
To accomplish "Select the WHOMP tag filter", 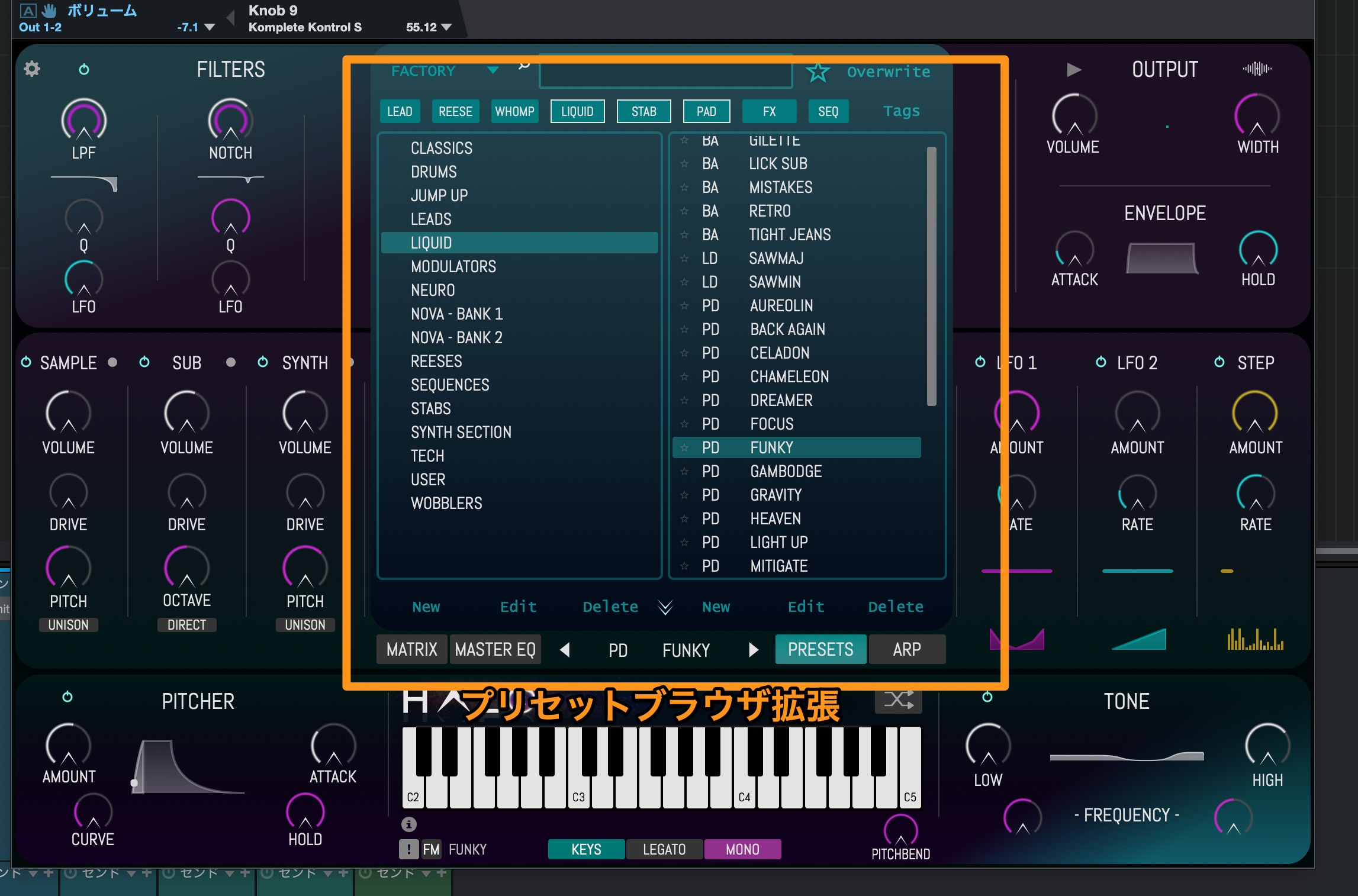I will [514, 111].
